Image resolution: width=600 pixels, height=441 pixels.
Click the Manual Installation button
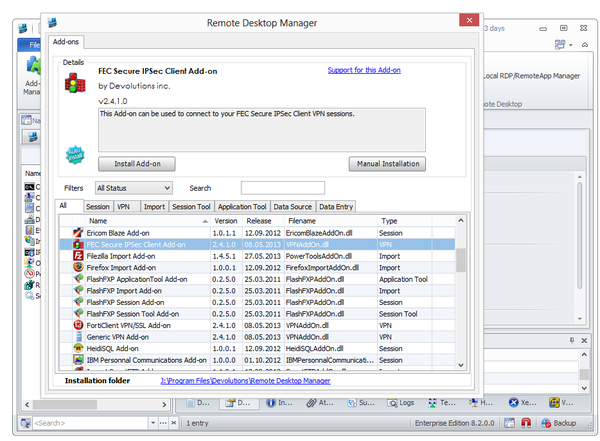point(387,164)
